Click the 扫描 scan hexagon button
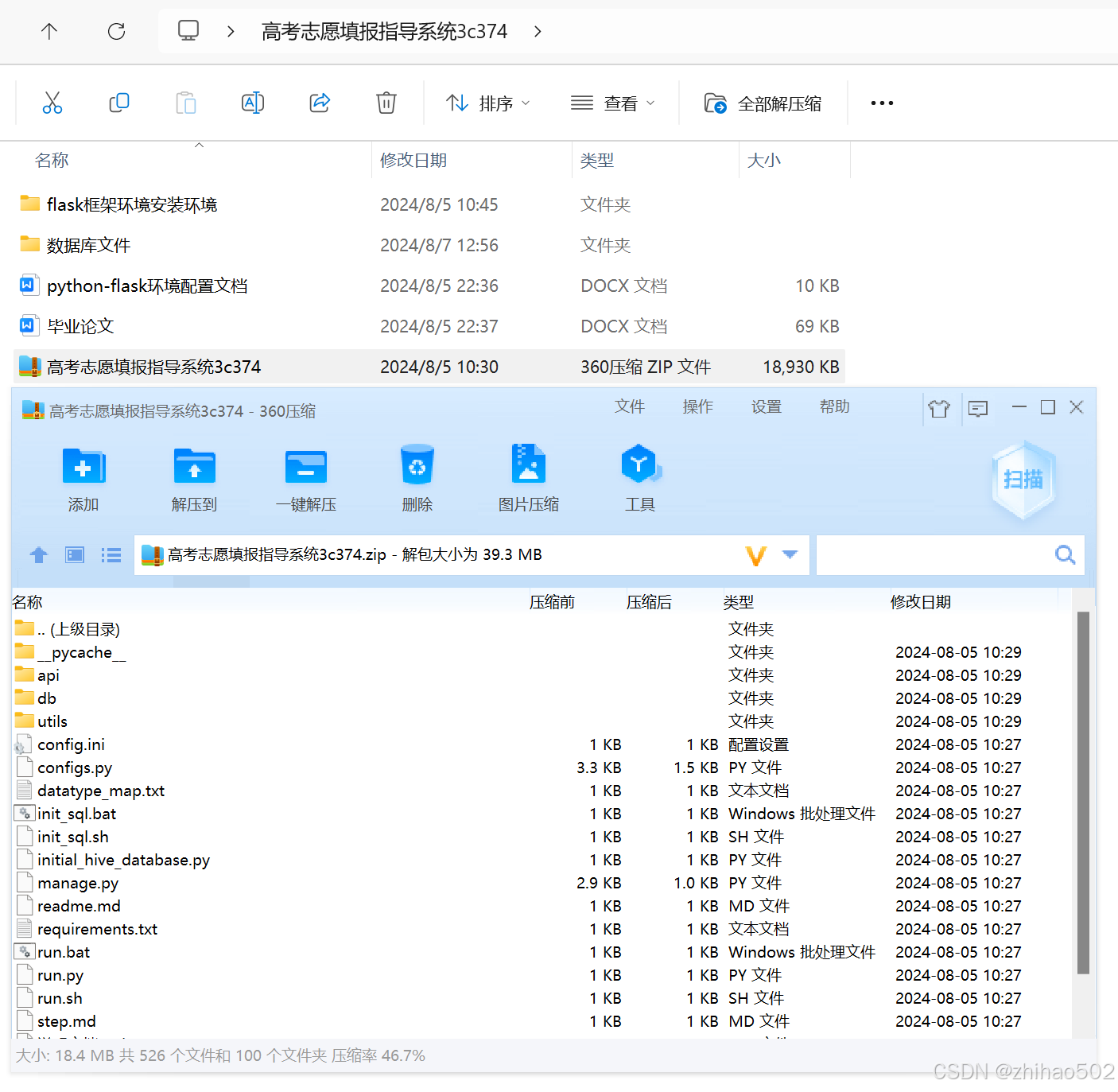The width and height of the screenshot is (1118, 1092). pos(1023,480)
